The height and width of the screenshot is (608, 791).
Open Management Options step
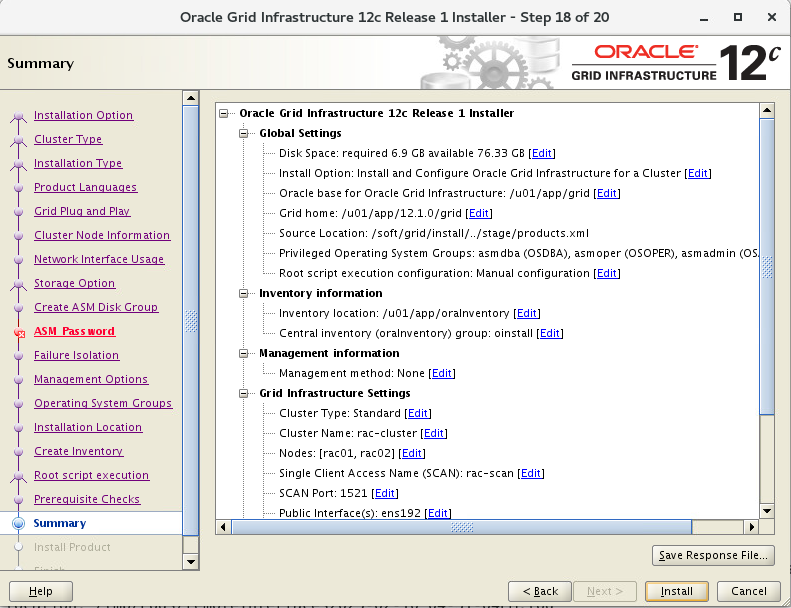click(91, 379)
